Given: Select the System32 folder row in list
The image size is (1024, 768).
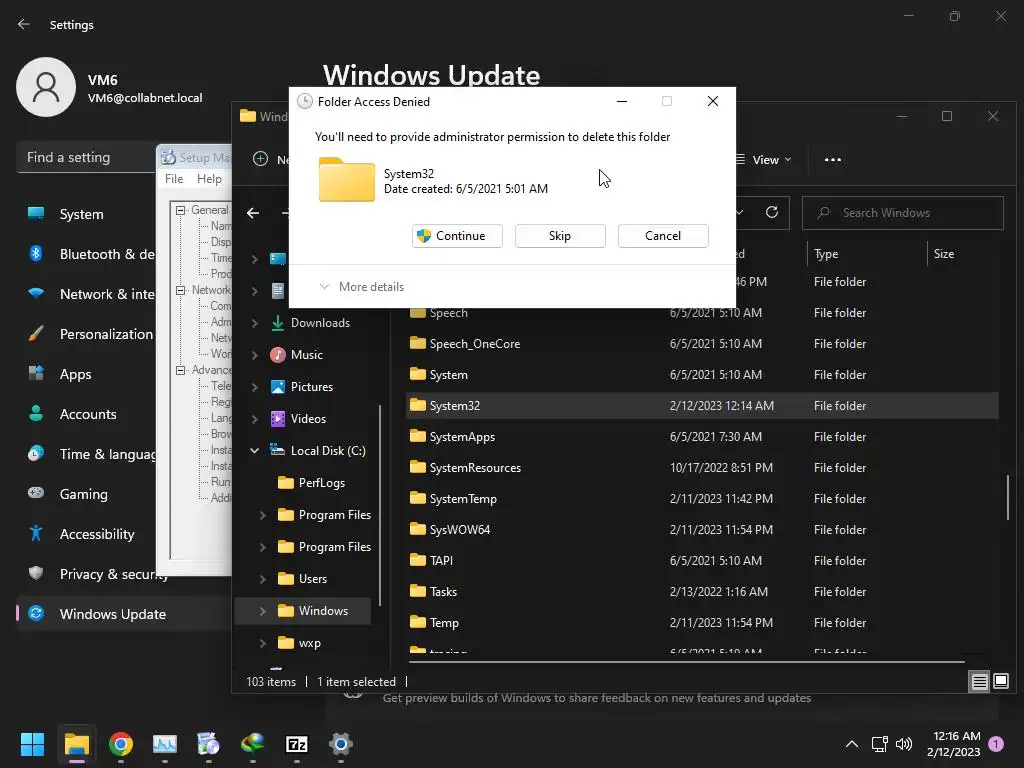Looking at the screenshot, I should coord(702,406).
